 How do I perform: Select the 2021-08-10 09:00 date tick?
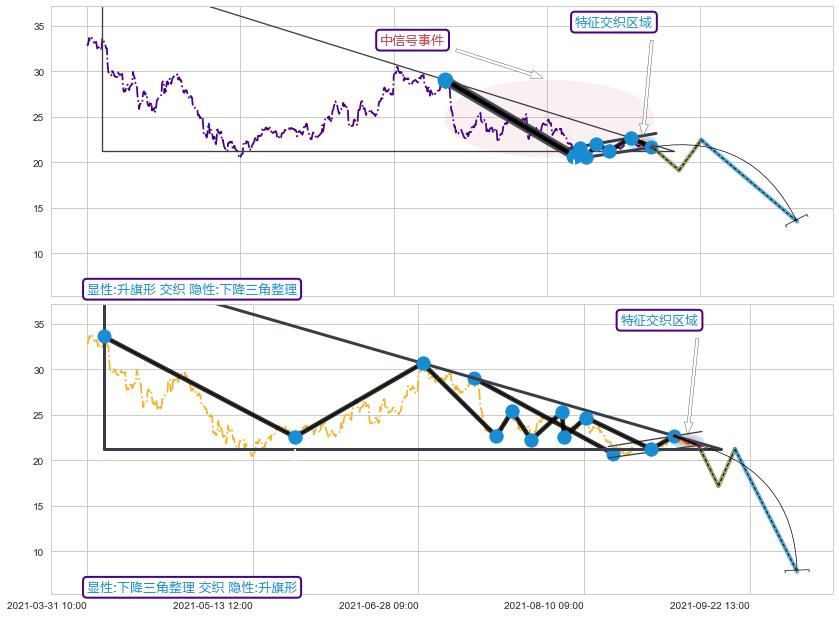coord(543,605)
